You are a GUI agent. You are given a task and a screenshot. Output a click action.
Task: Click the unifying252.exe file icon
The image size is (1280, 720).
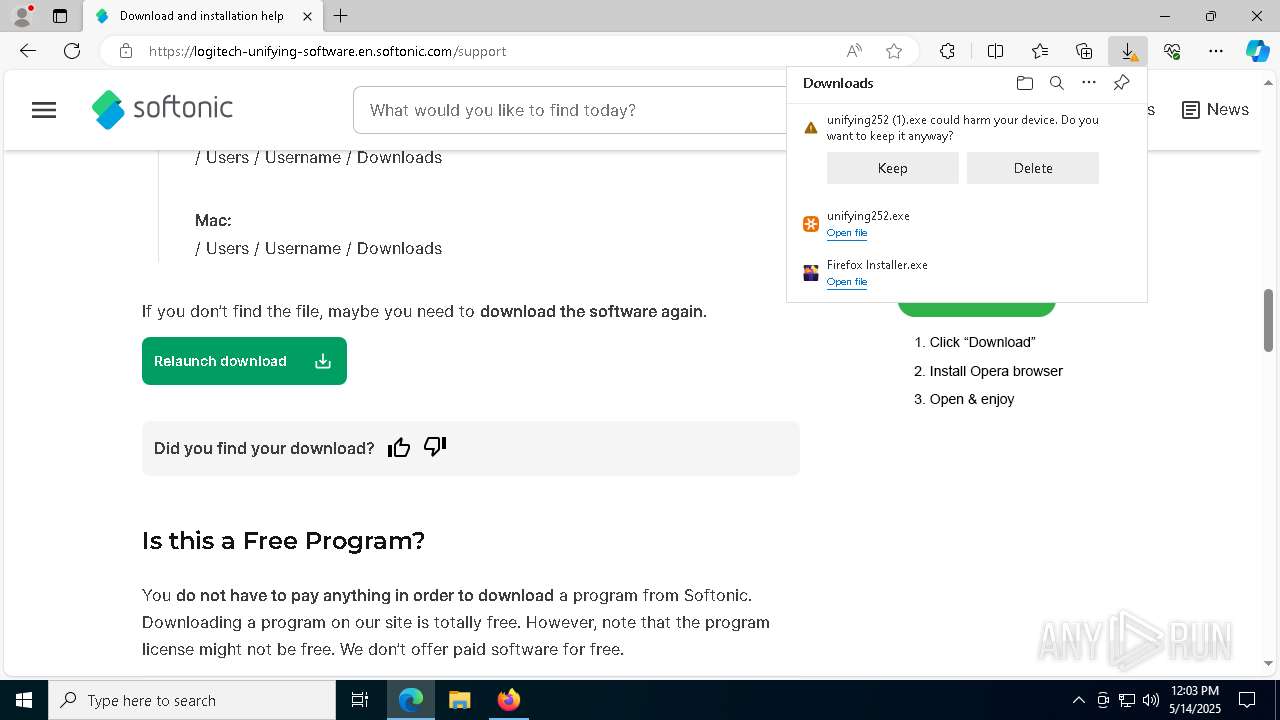(811, 224)
